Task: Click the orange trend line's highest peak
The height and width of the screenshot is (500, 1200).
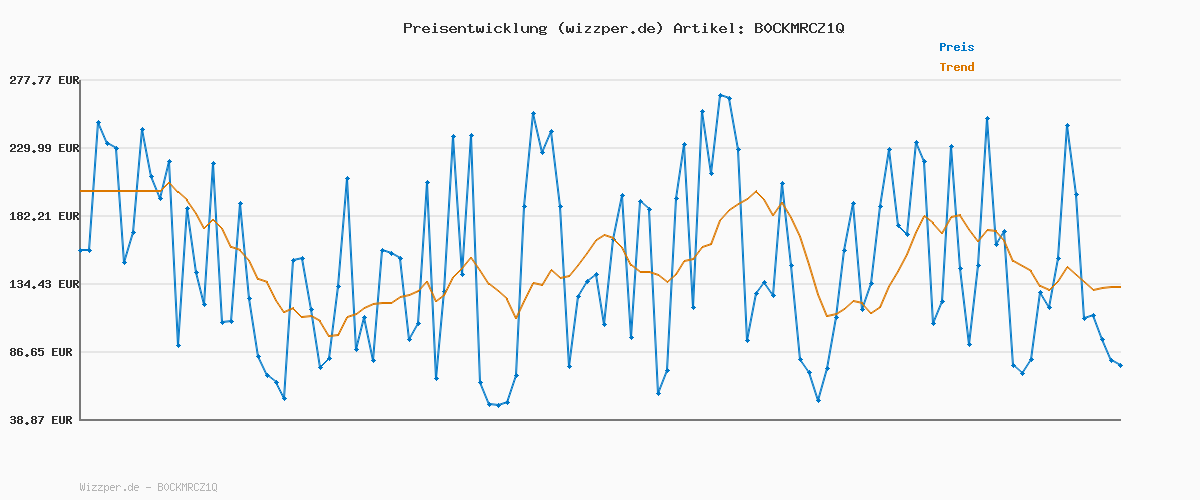Action: pos(756,192)
